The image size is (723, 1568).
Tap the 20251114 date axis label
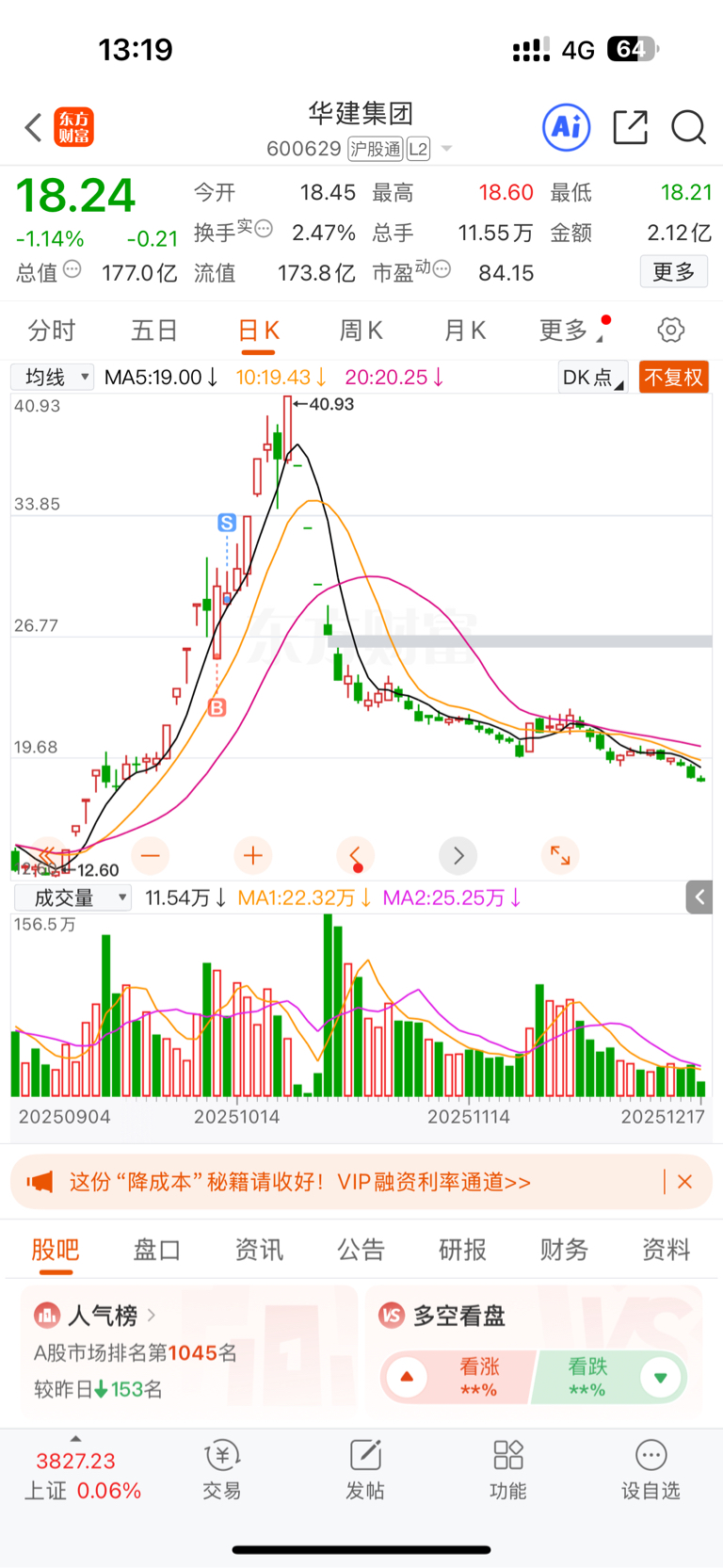point(468,1117)
